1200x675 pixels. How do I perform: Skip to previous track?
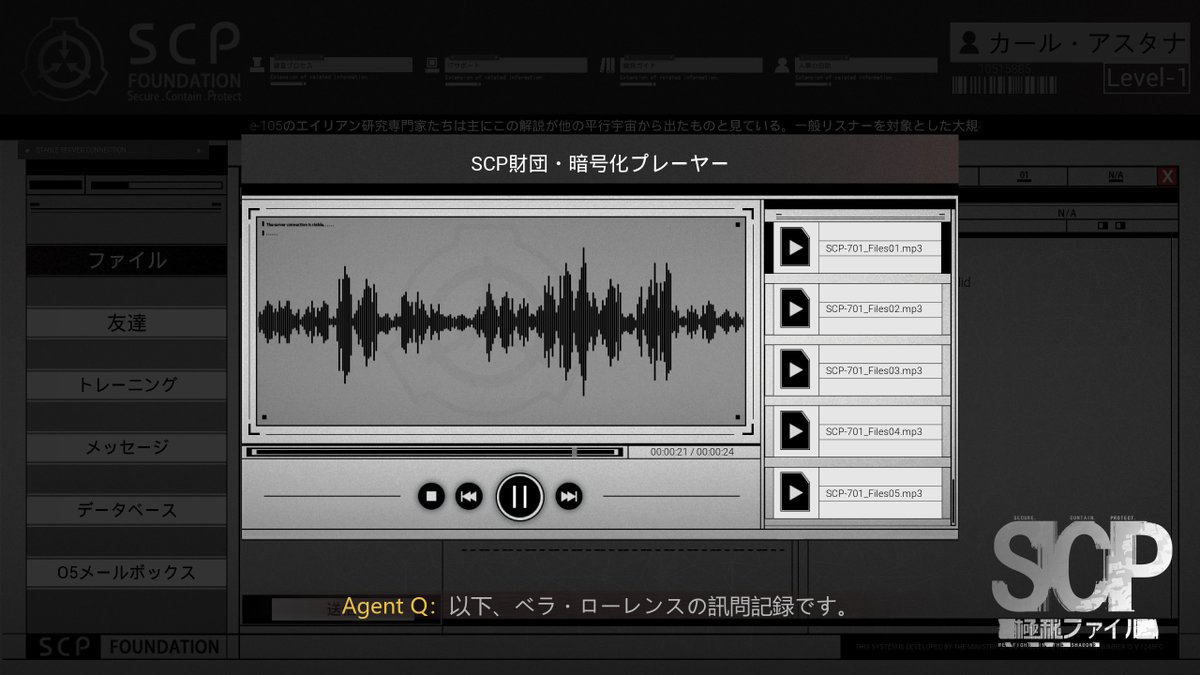[469, 496]
